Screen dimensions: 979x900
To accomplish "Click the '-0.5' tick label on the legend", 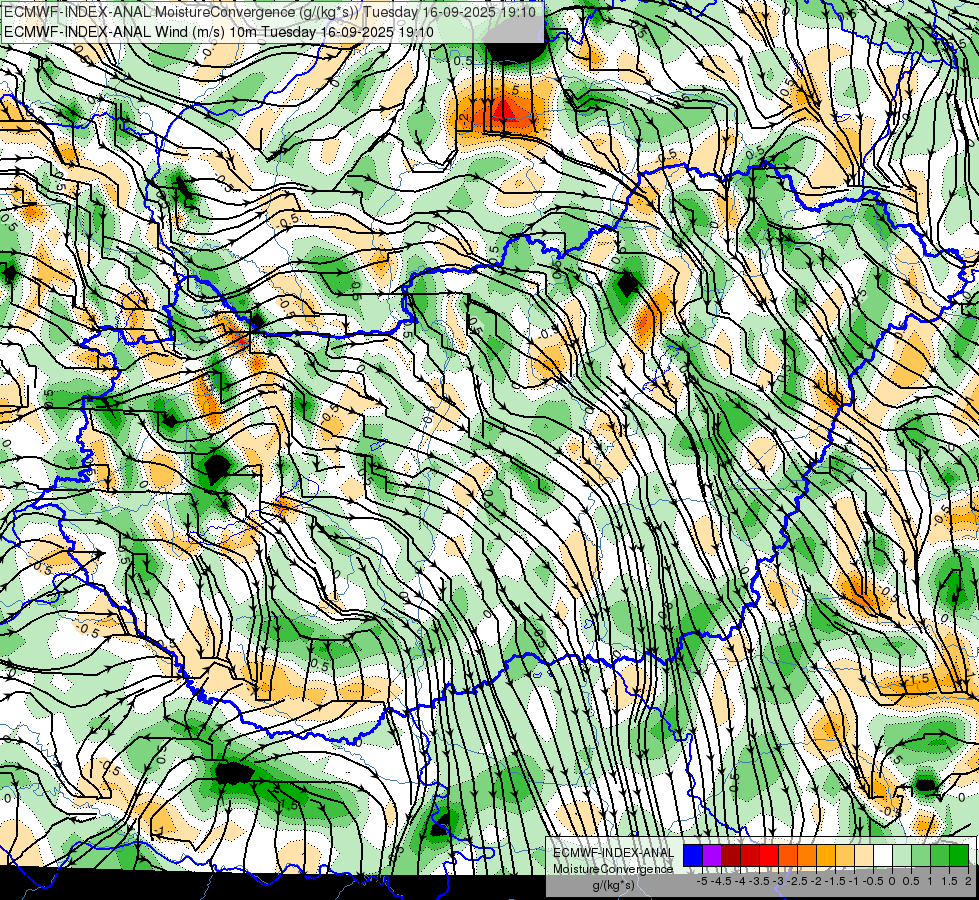I will pyautogui.click(x=873, y=881).
